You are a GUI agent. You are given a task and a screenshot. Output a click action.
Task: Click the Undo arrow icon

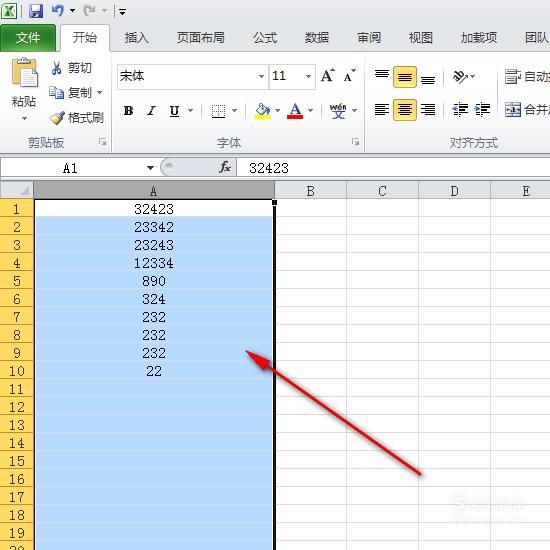[x=58, y=11]
